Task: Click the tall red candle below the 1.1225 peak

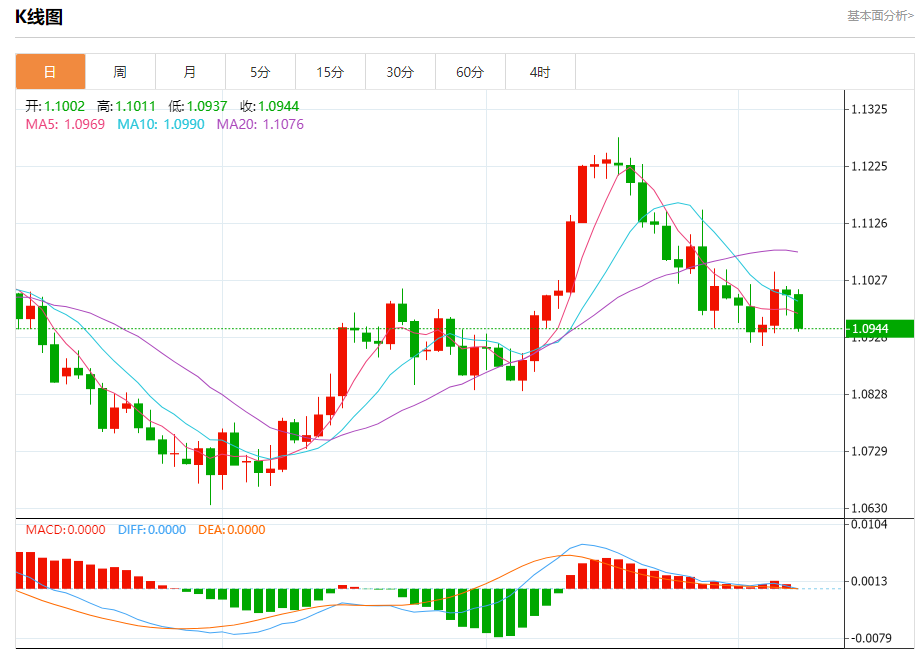Action: [583, 195]
